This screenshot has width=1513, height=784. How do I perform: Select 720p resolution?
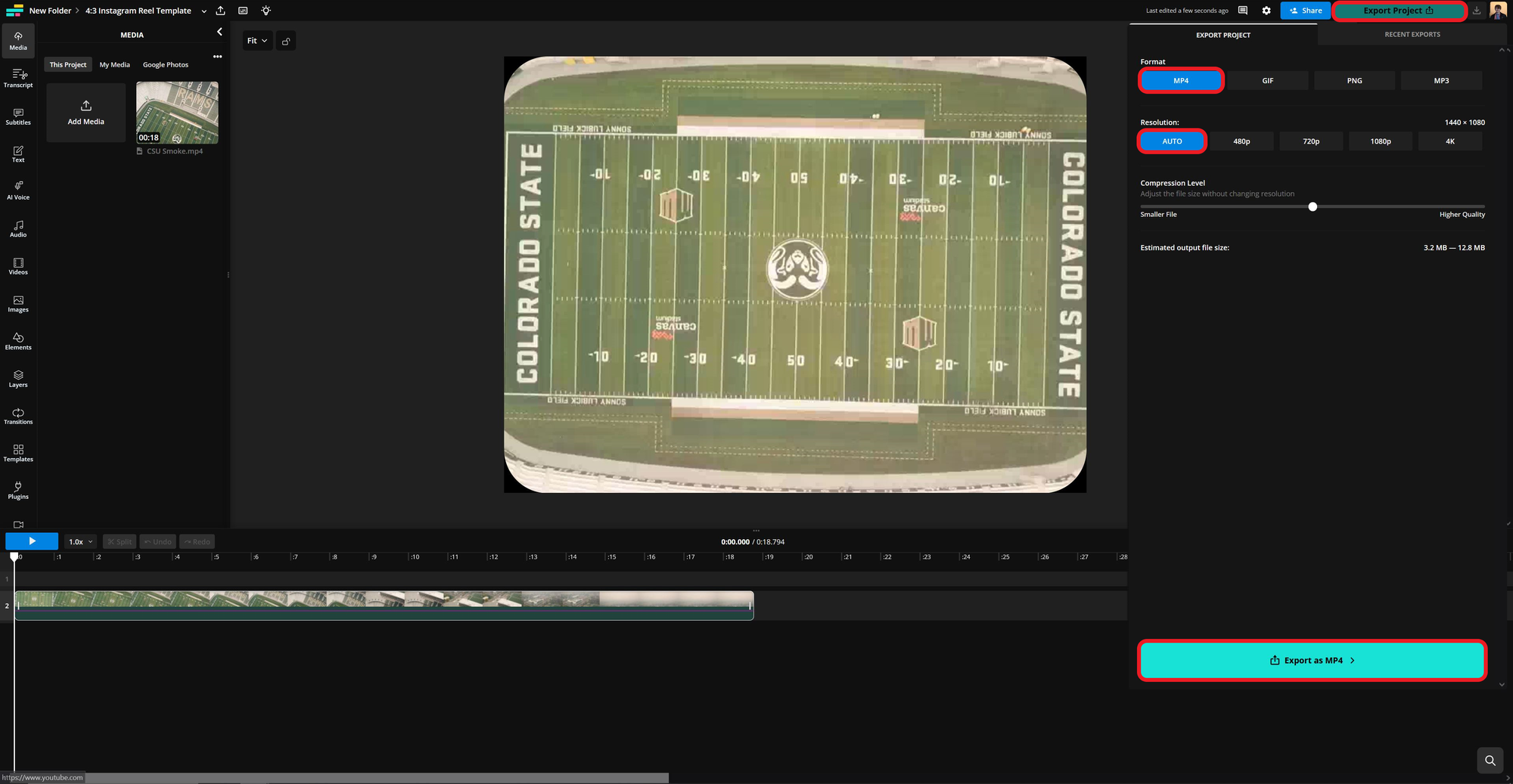(x=1311, y=141)
